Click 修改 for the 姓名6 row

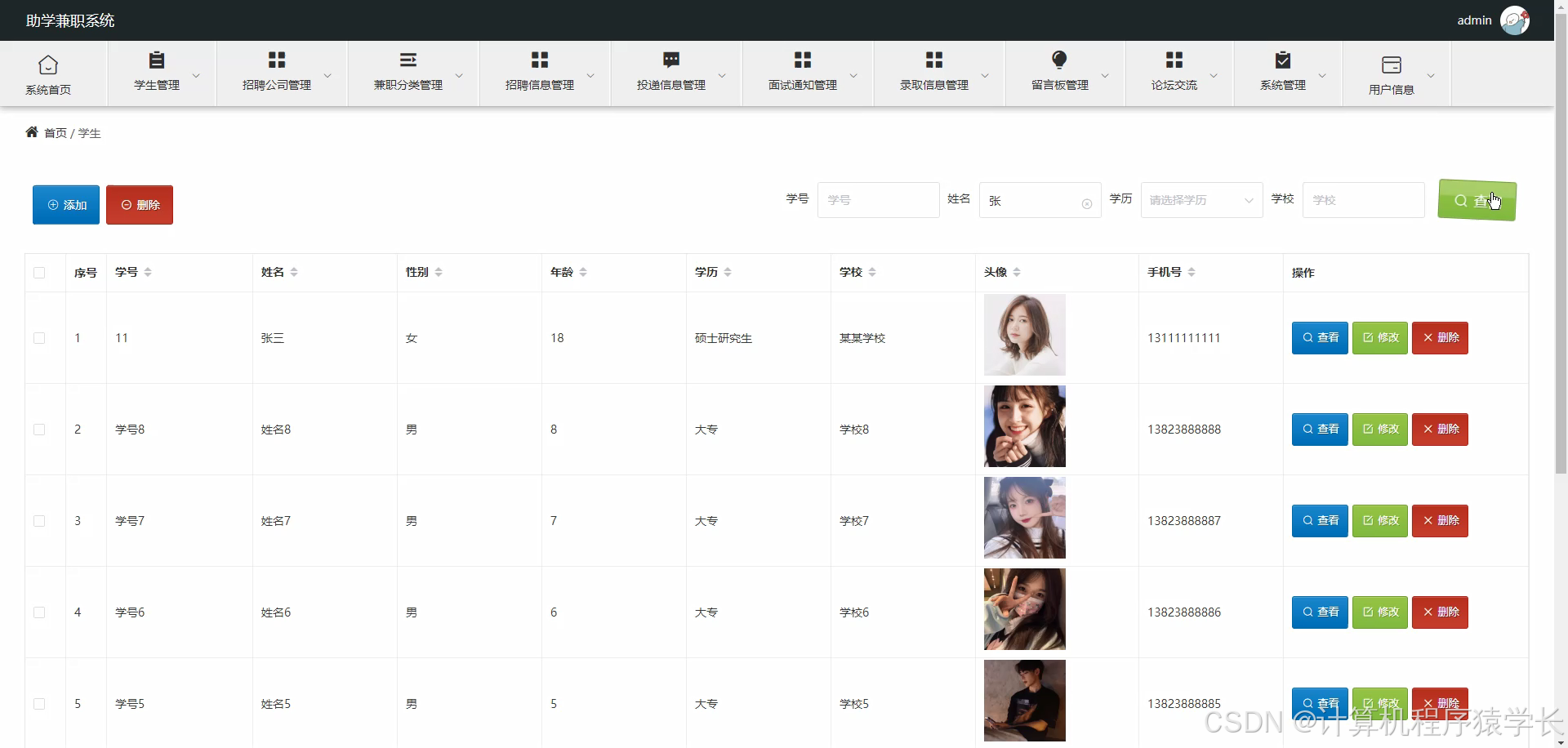coord(1380,612)
